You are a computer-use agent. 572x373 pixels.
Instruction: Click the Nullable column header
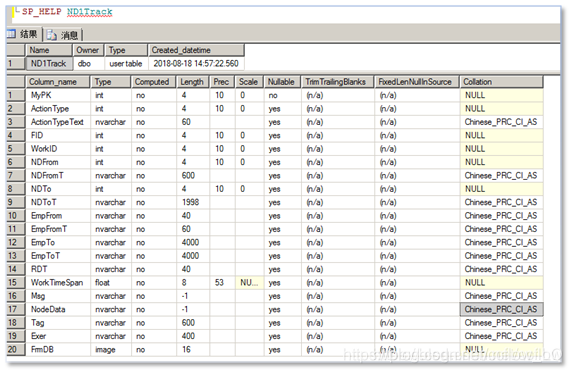pos(282,82)
